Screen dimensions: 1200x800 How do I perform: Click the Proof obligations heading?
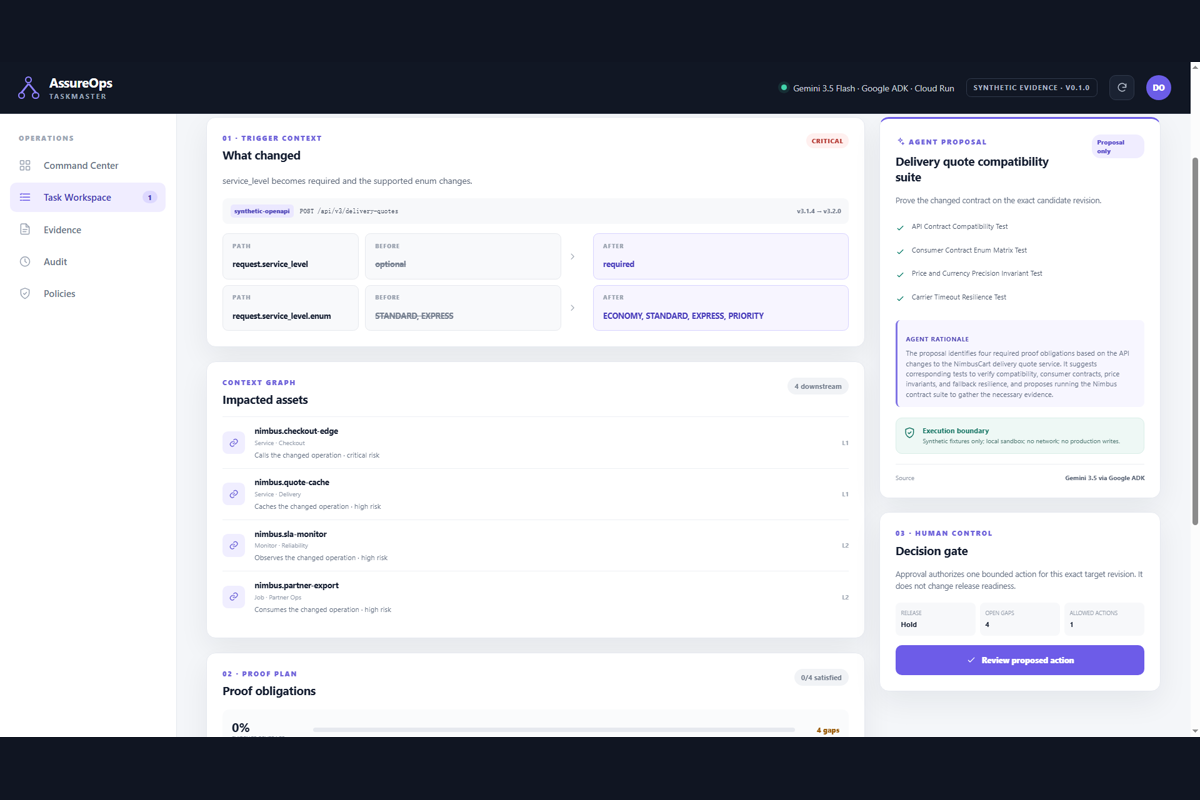269,691
